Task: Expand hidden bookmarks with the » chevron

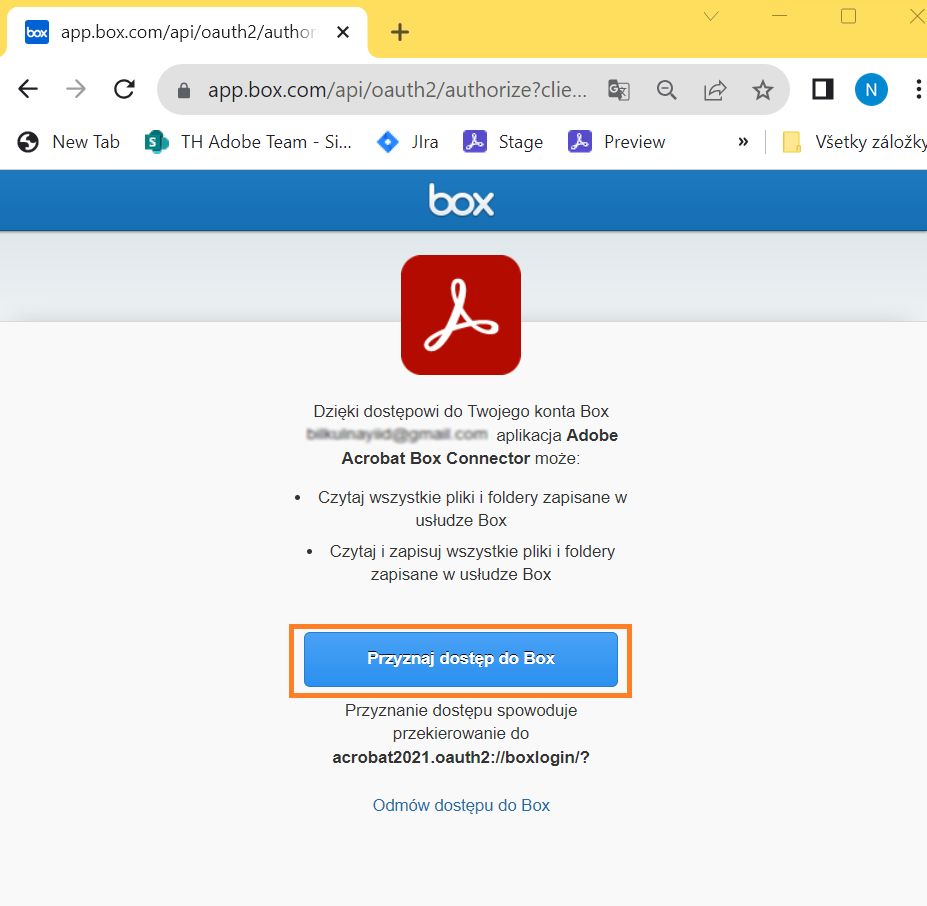Action: [x=743, y=141]
